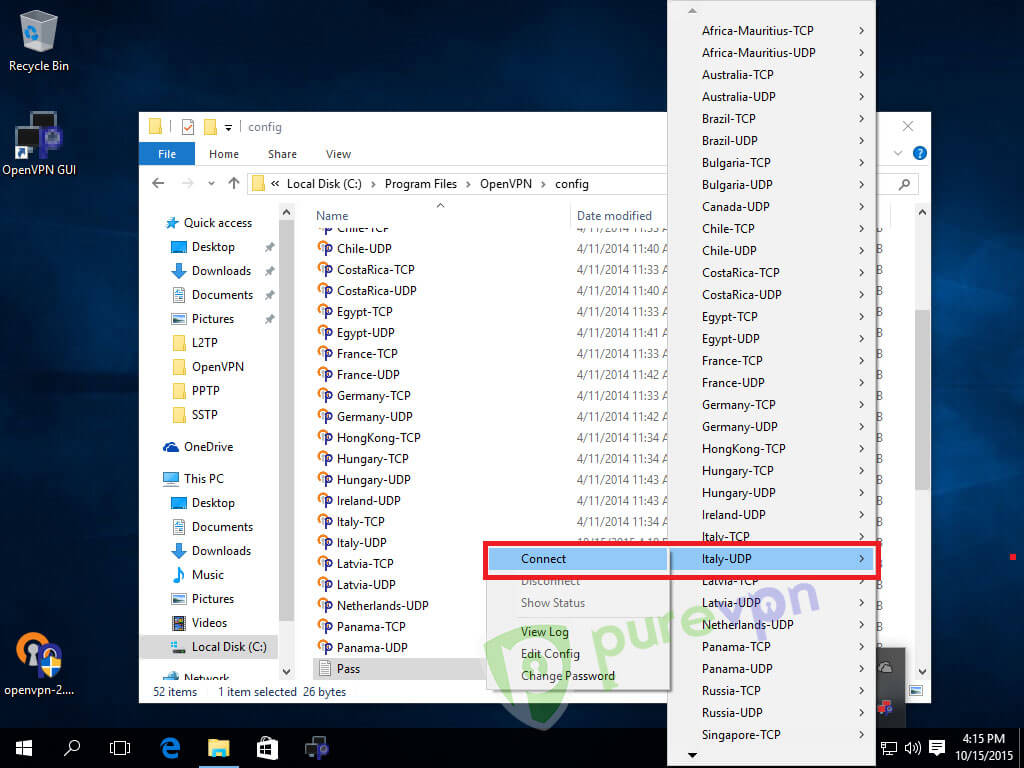This screenshot has width=1024, height=768.
Task: Click the file list vertical scrollbar
Action: (922, 400)
